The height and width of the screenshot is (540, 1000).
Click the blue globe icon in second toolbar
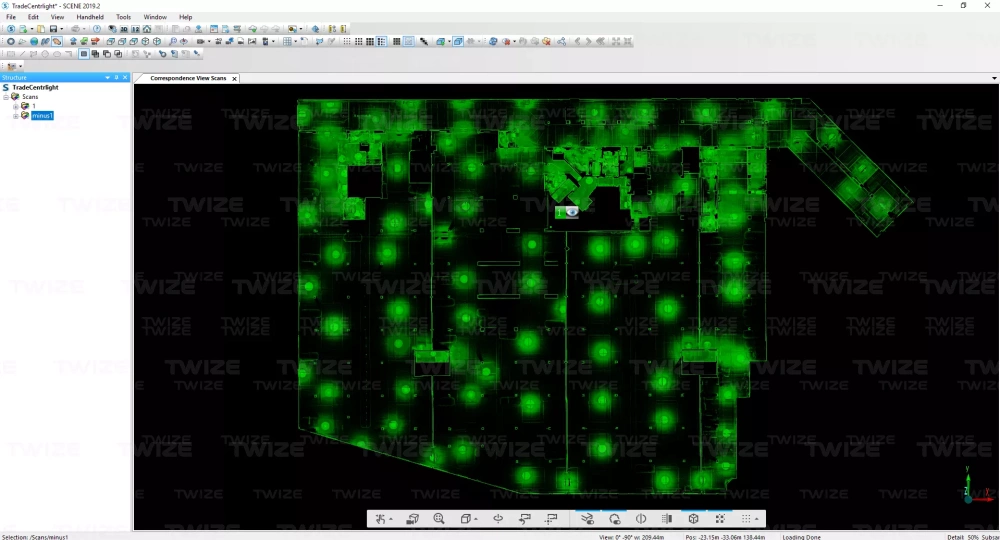34,41
